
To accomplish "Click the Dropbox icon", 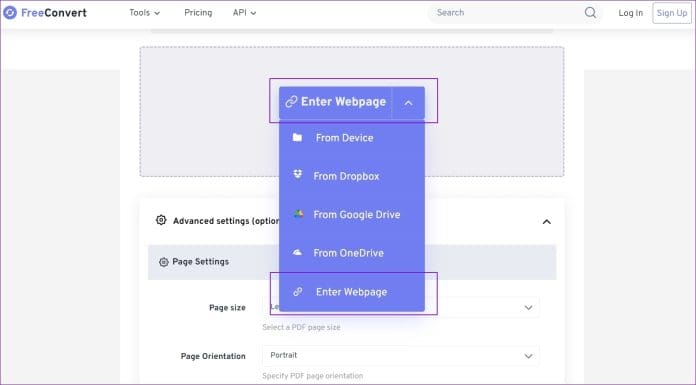I will tap(297, 175).
